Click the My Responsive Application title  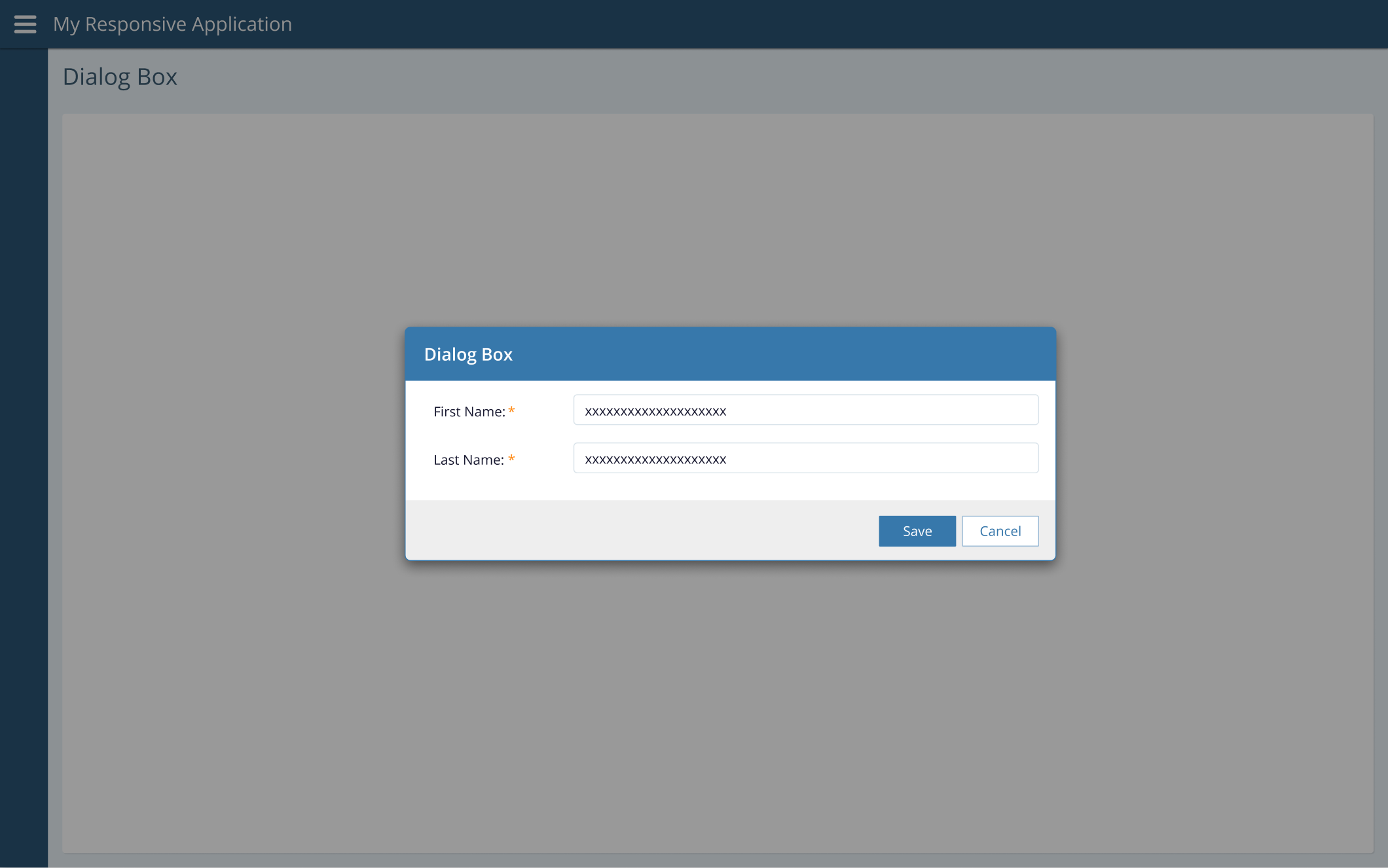click(x=172, y=24)
